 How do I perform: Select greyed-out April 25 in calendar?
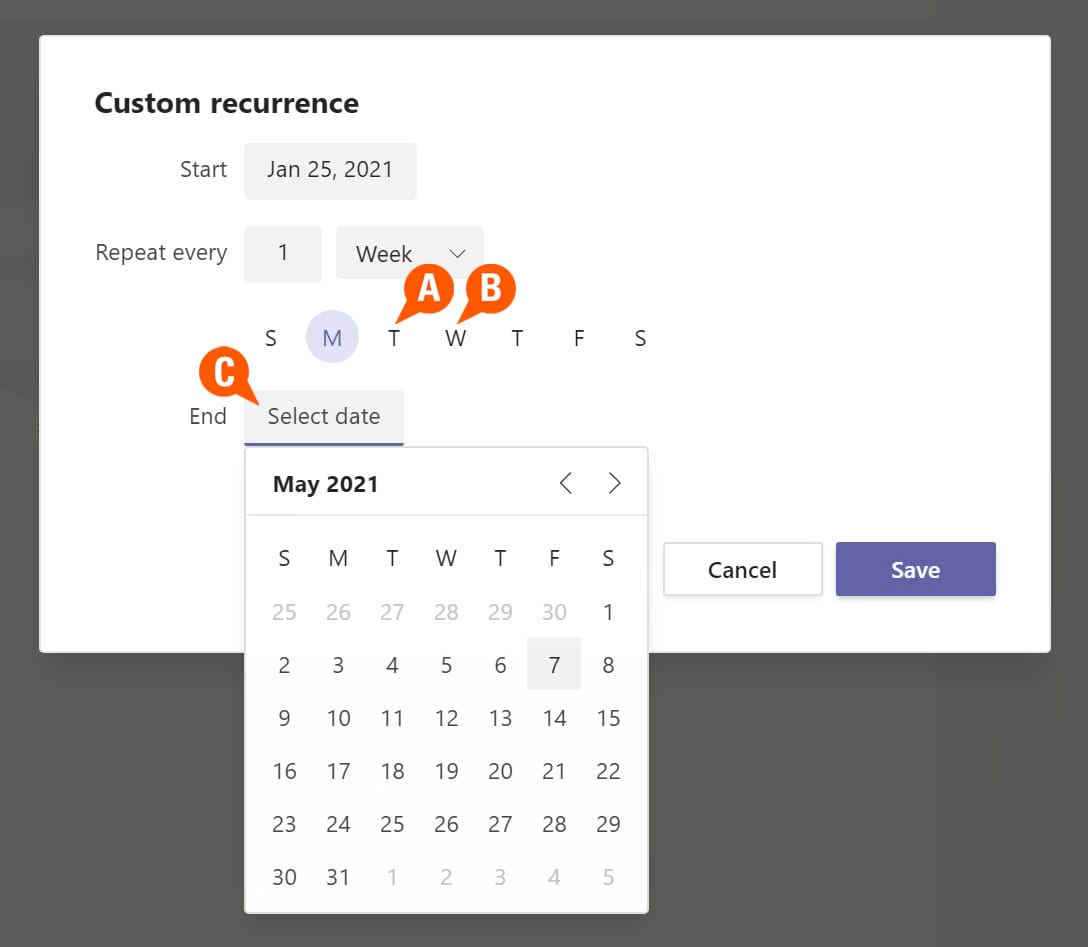click(x=284, y=612)
